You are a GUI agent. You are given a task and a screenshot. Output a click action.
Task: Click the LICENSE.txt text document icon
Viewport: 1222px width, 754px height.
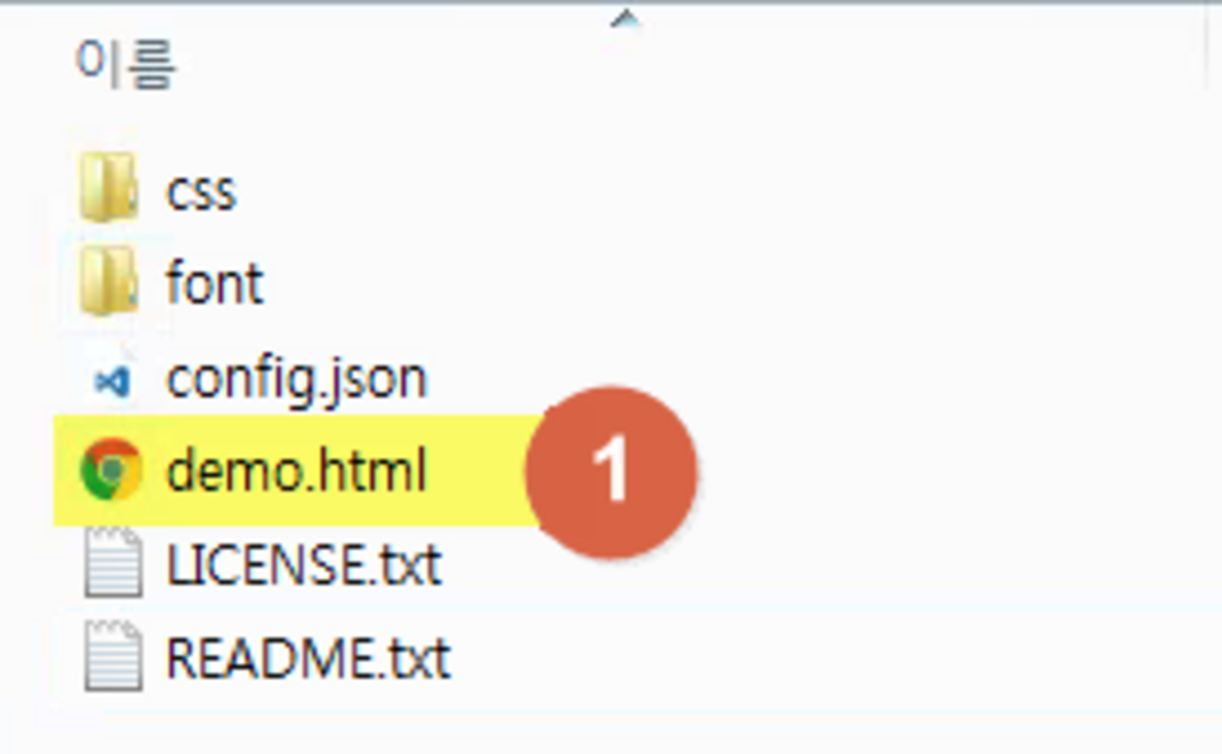pyautogui.click(x=112, y=563)
